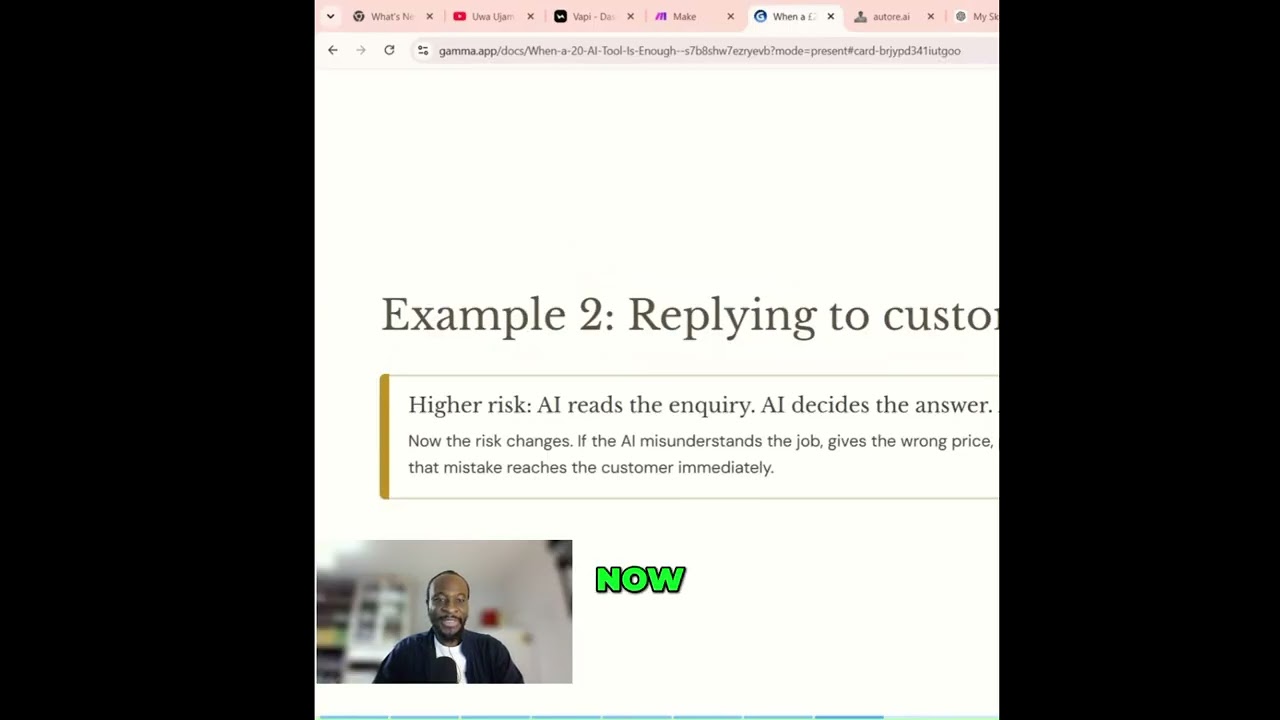Close the autore.ai tab
This screenshot has width=1280, height=720.
930,16
